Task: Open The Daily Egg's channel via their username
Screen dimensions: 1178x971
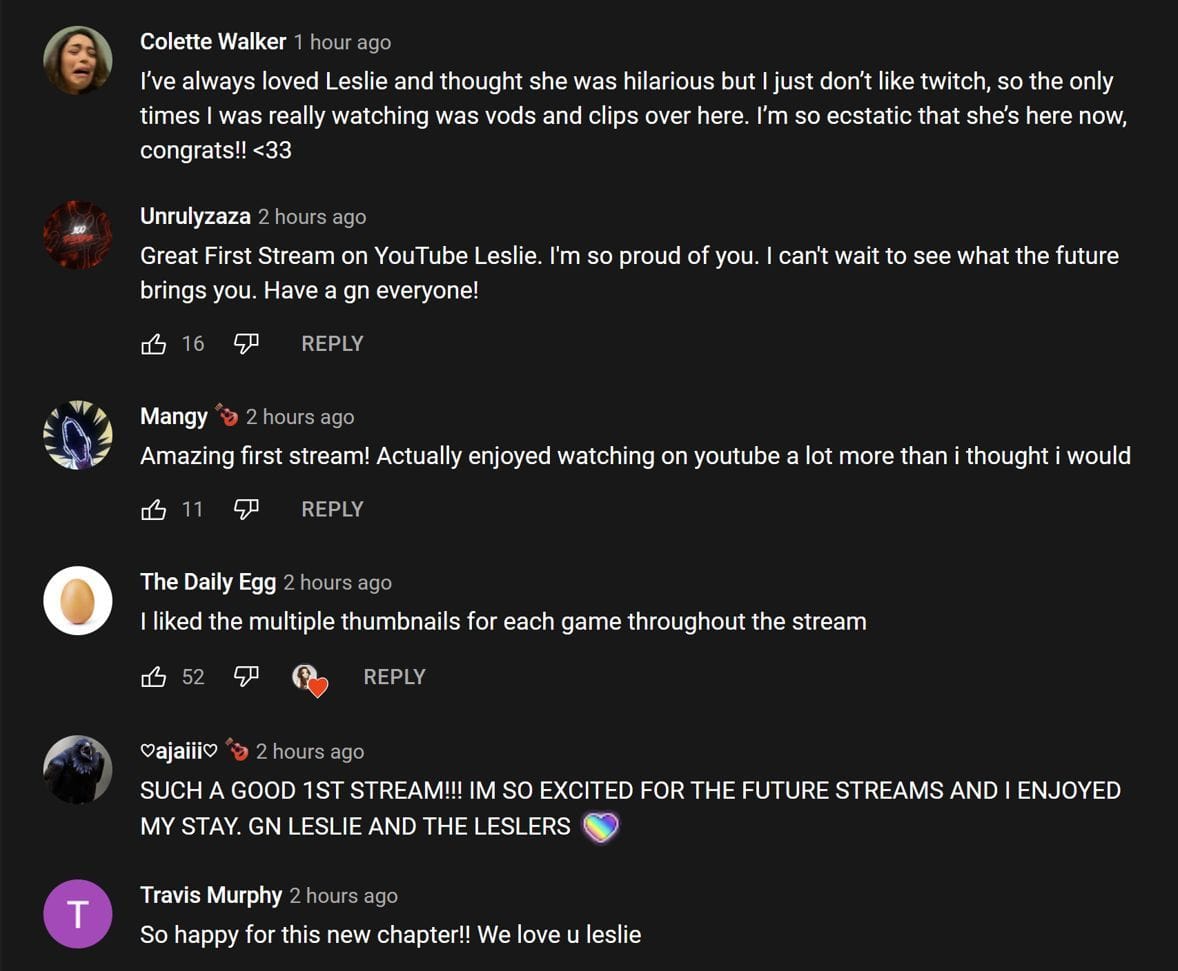Action: tap(207, 581)
